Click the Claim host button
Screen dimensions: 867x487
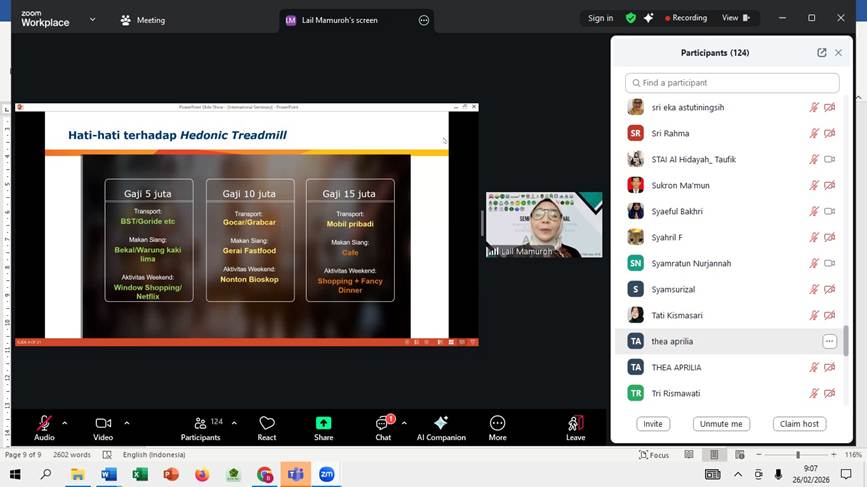(799, 424)
